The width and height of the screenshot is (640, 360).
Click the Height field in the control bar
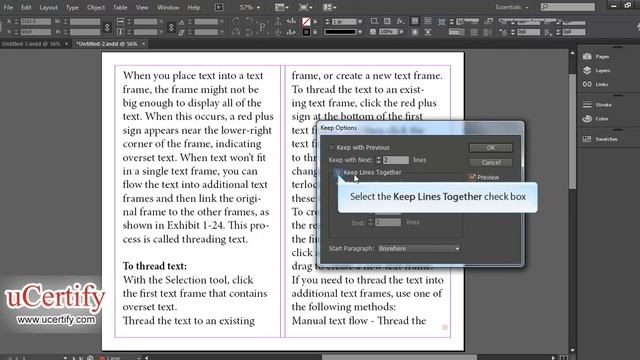click(x=84, y=31)
